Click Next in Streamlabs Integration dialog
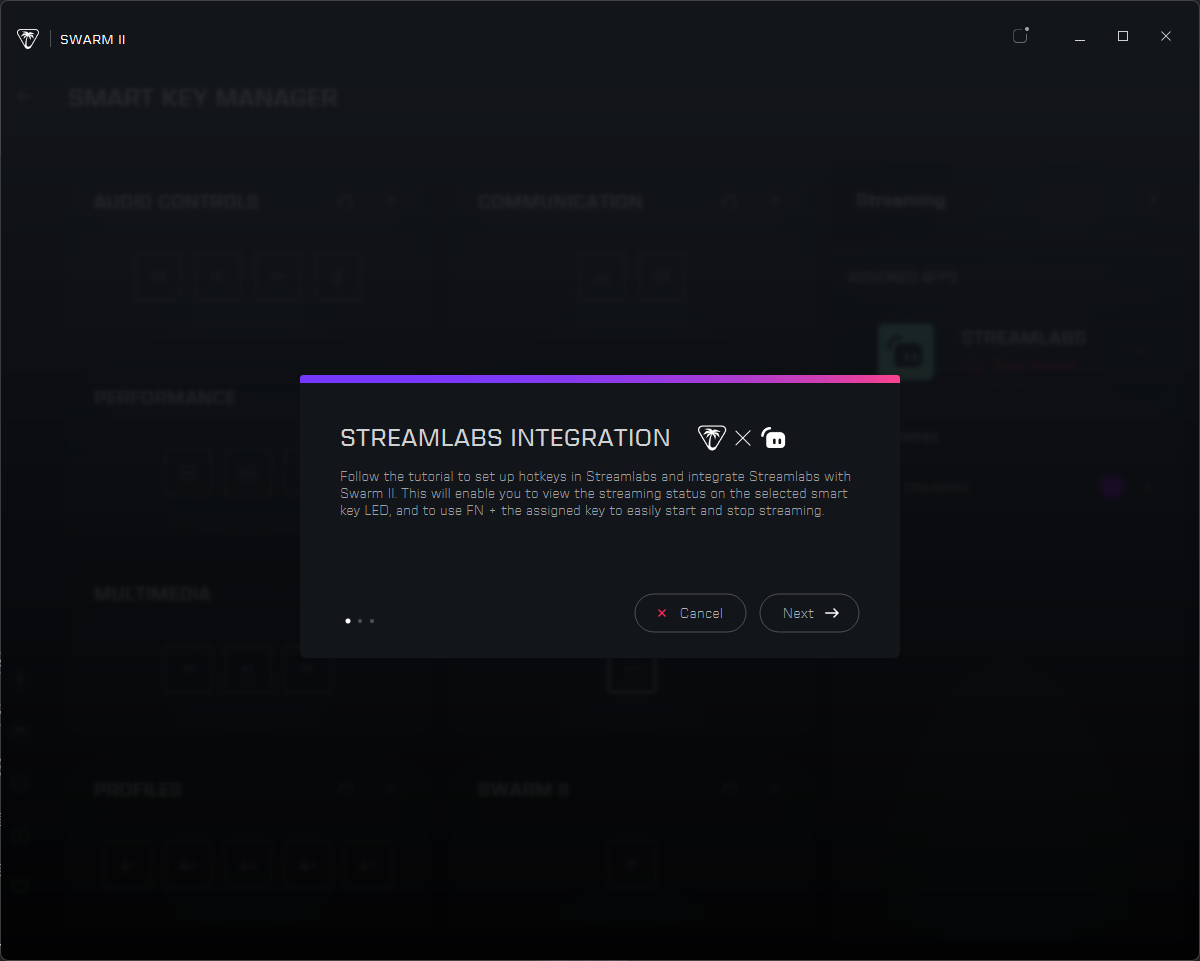The image size is (1200, 961). pos(809,613)
